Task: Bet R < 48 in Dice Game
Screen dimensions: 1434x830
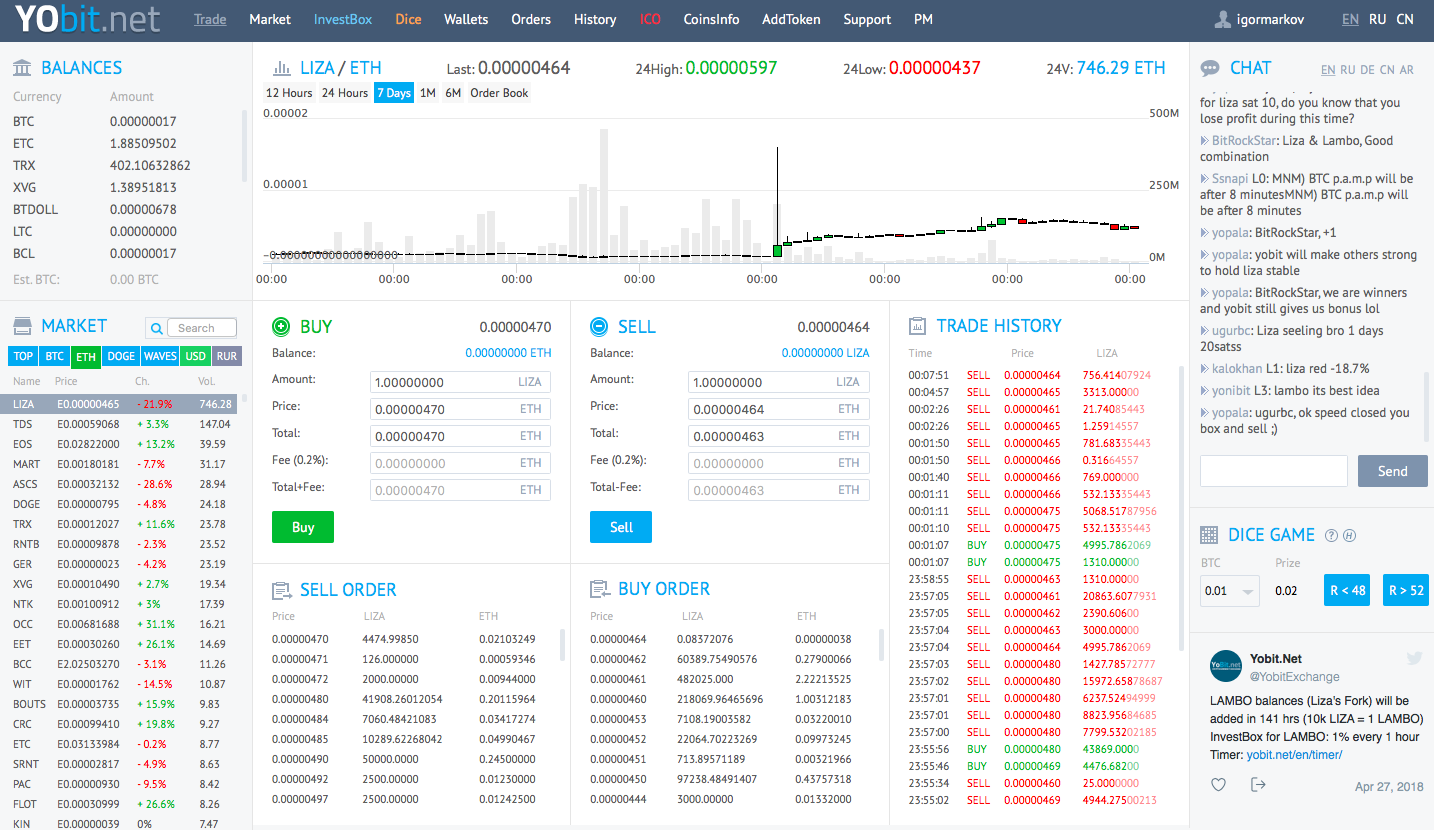Action: [x=1347, y=590]
